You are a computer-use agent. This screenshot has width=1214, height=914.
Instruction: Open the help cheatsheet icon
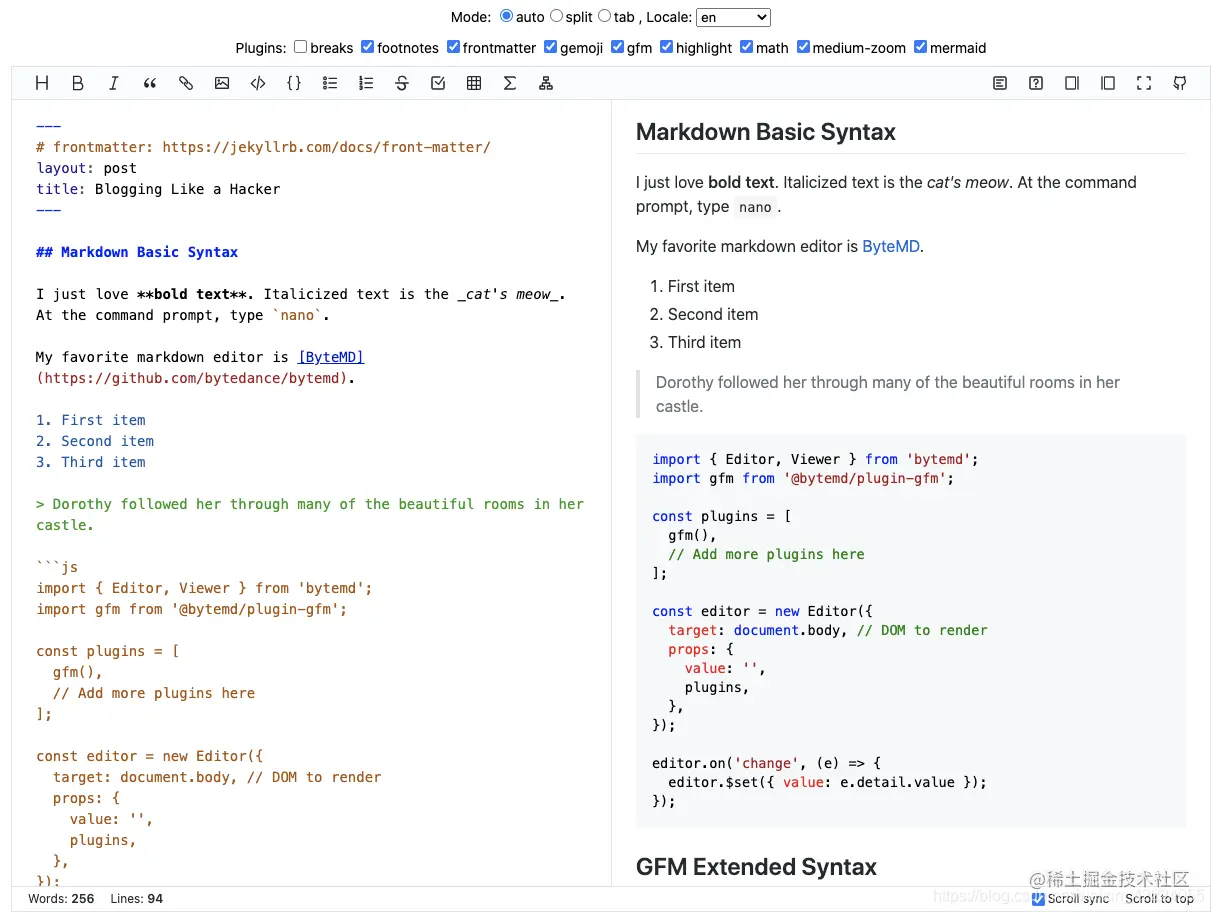(x=1036, y=83)
